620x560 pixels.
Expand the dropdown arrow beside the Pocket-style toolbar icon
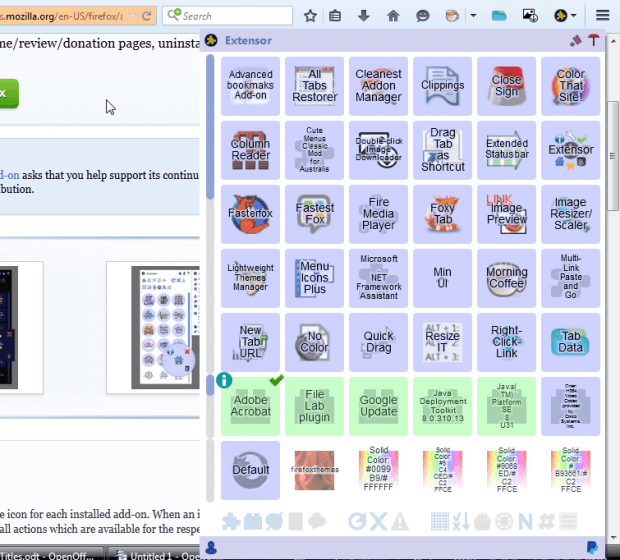[474, 16]
